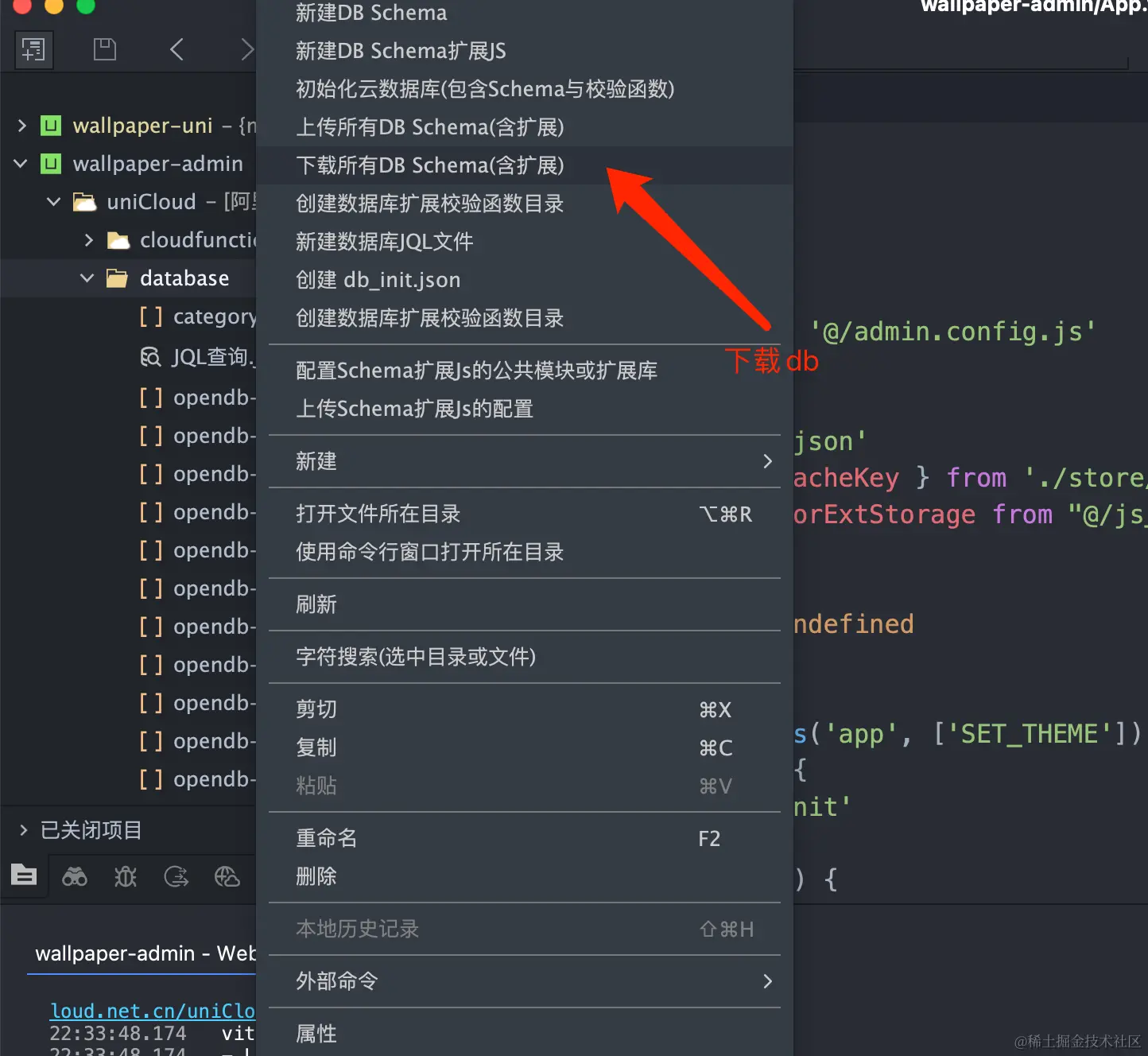The width and height of the screenshot is (1148, 1056).
Task: Open the search binoculars panel icon
Action: pyautogui.click(x=74, y=876)
